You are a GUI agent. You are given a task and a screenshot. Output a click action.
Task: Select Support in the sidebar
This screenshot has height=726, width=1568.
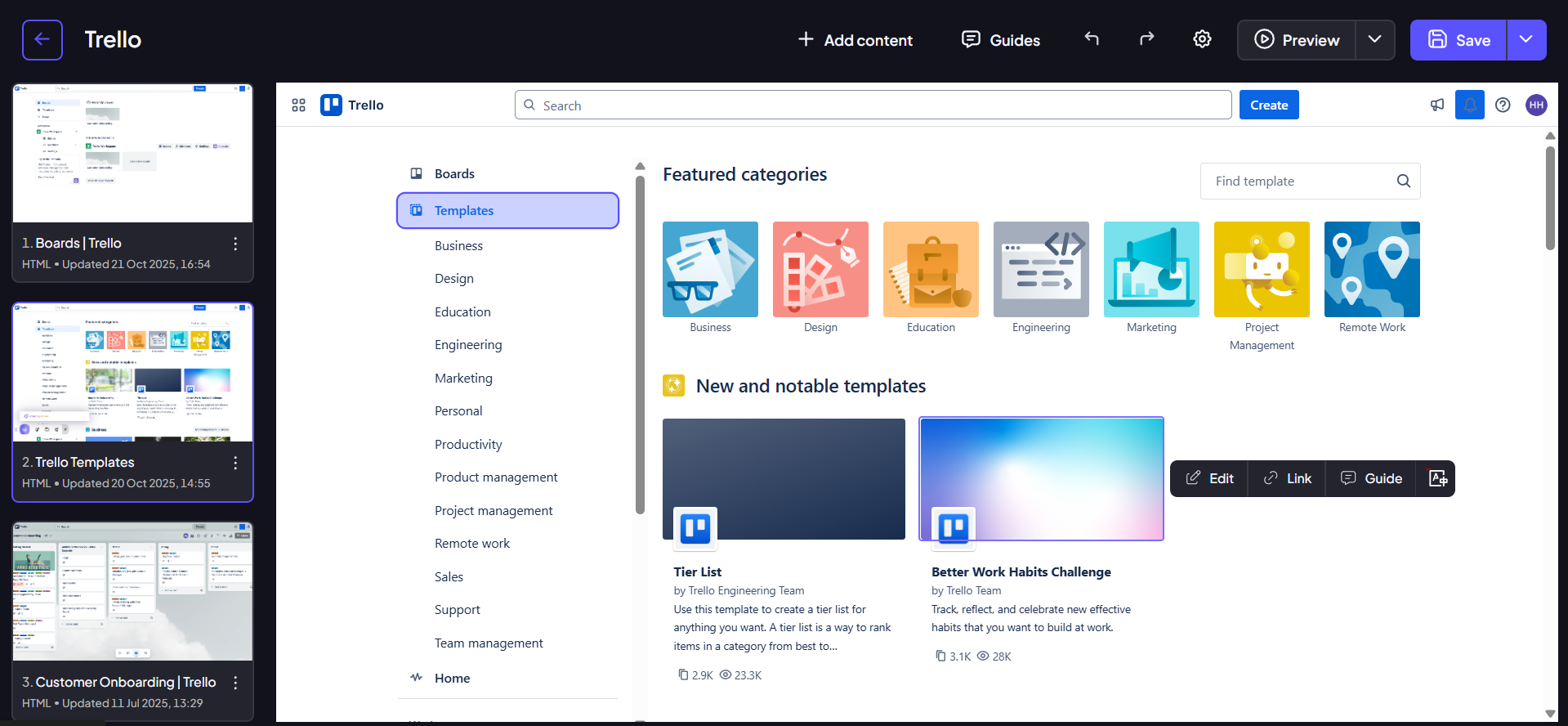(458, 609)
